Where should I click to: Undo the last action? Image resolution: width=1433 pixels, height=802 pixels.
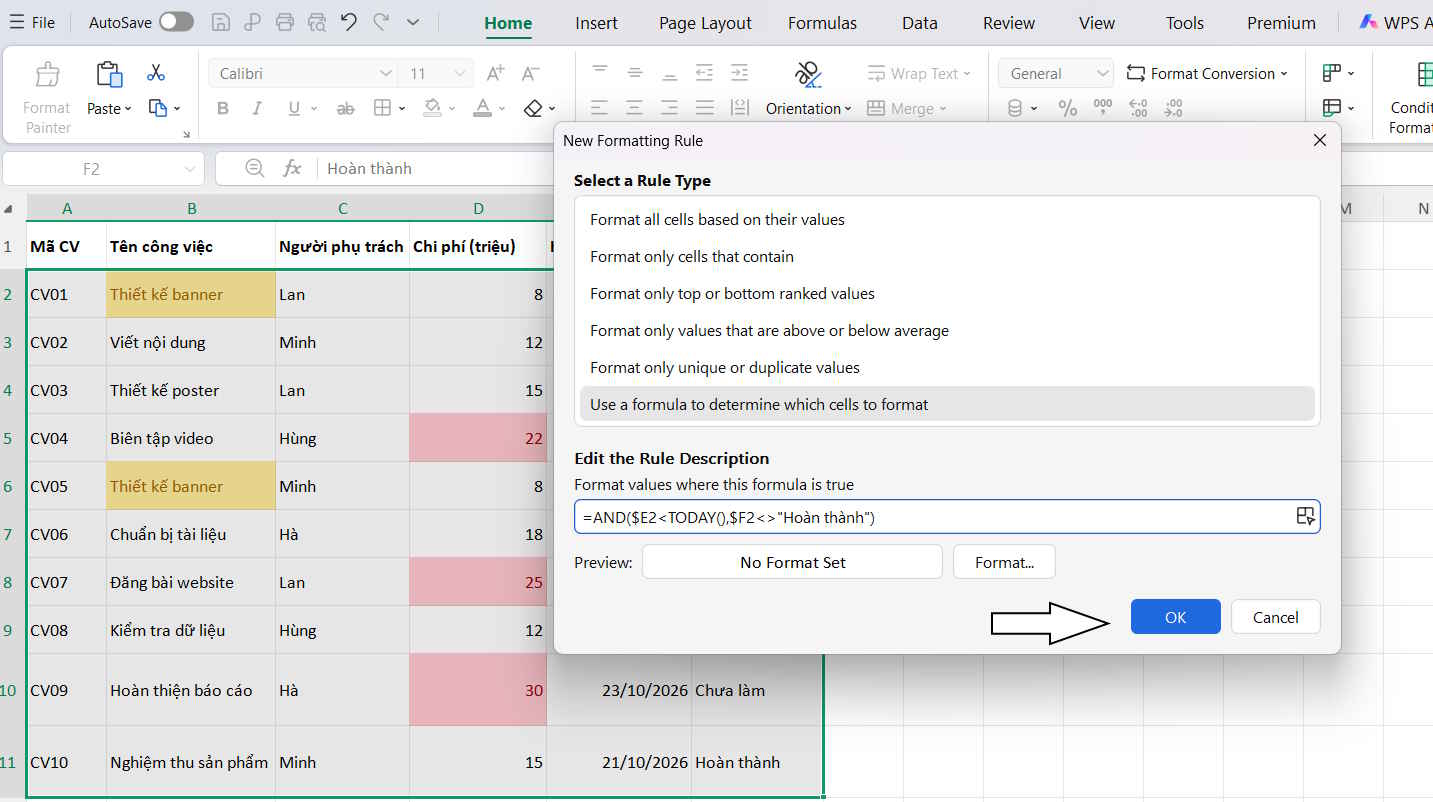click(349, 22)
